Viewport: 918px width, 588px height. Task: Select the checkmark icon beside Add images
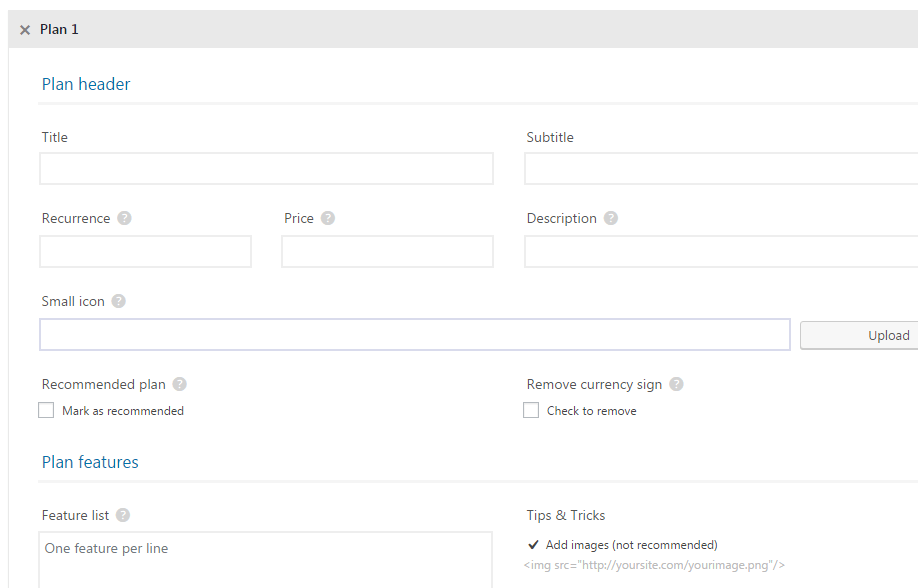tap(533, 545)
